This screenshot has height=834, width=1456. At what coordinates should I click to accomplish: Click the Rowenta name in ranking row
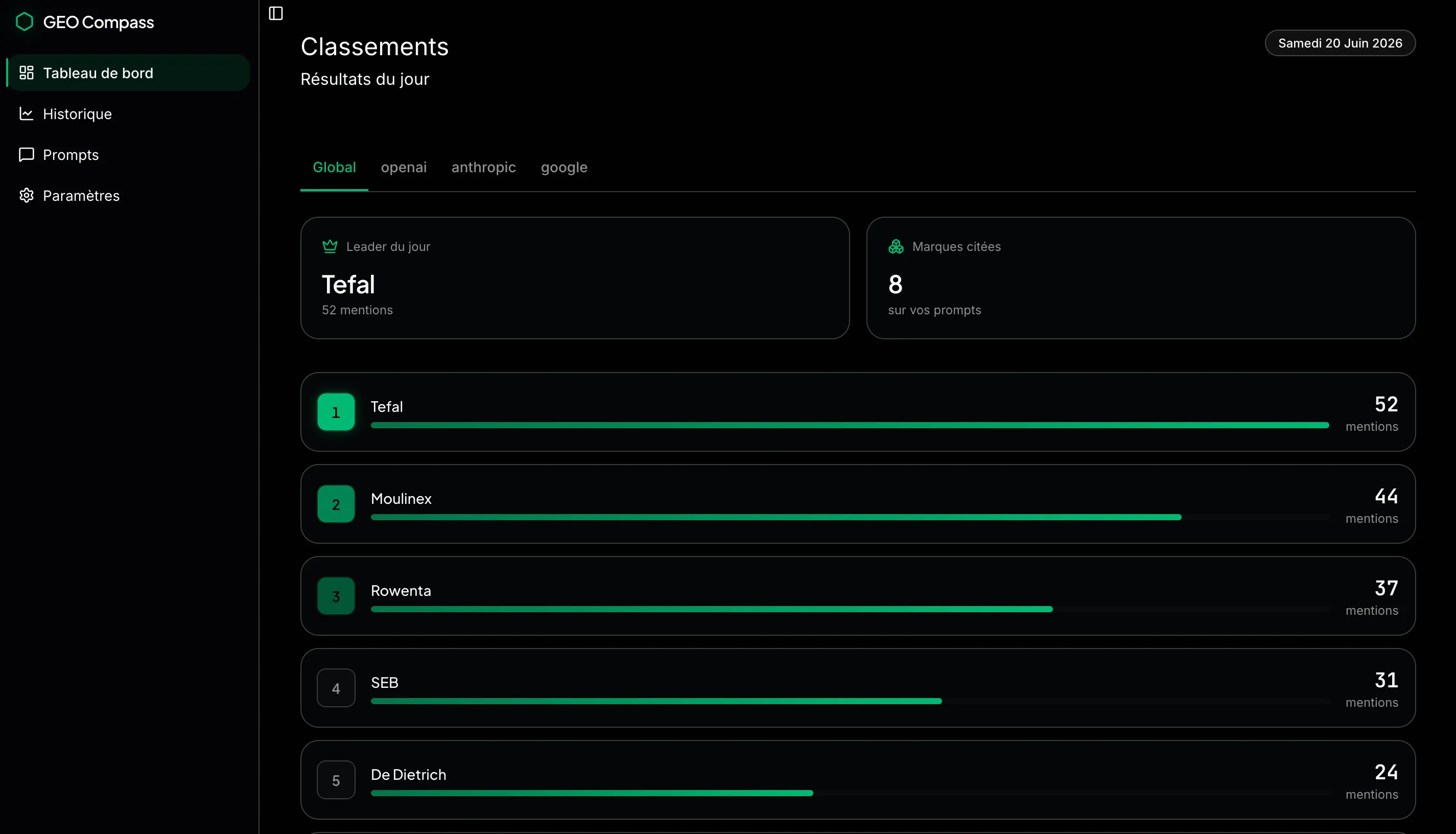click(x=401, y=591)
